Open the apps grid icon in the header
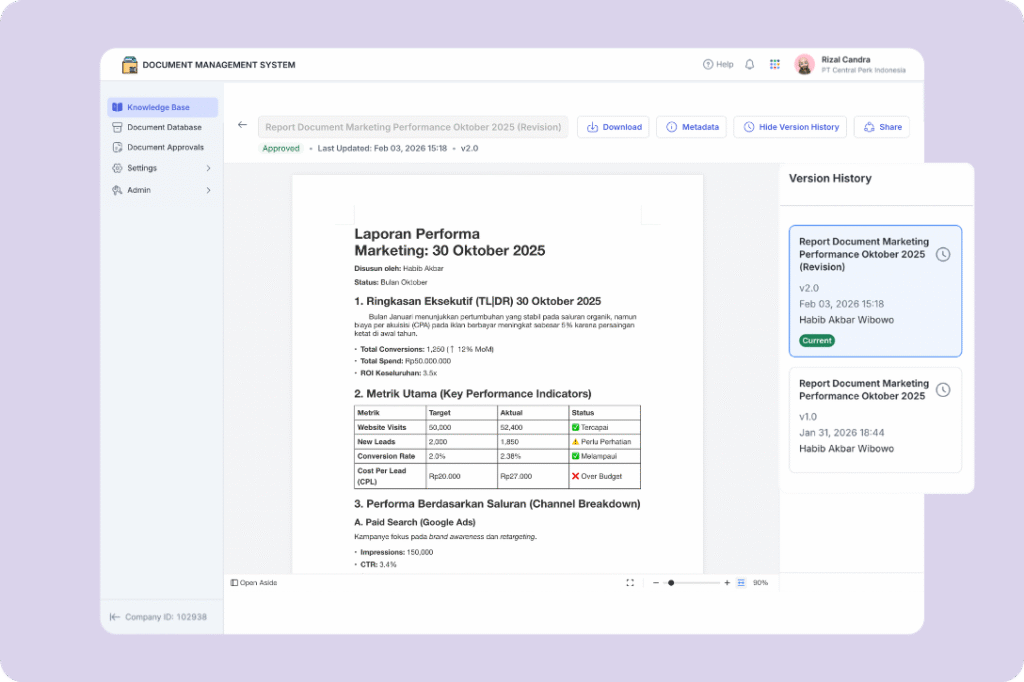The image size is (1024, 682). [774, 63]
